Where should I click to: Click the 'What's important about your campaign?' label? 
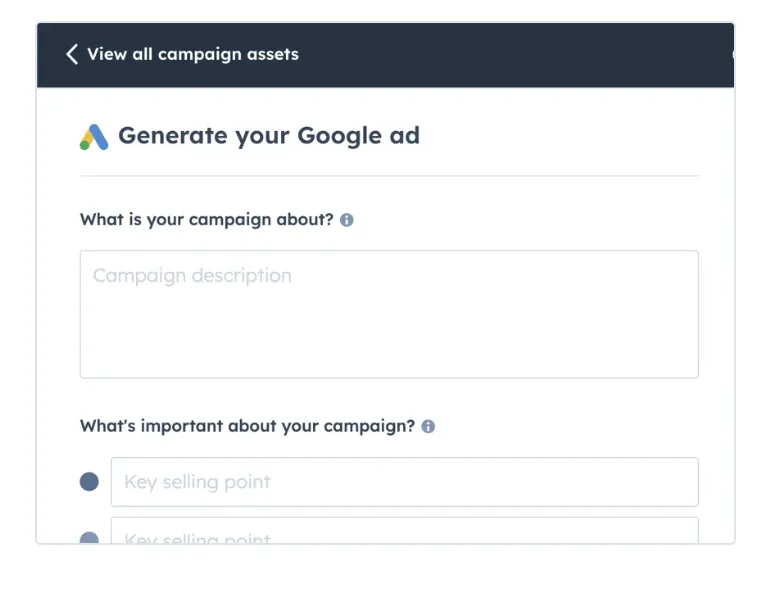pyautogui.click(x=247, y=426)
